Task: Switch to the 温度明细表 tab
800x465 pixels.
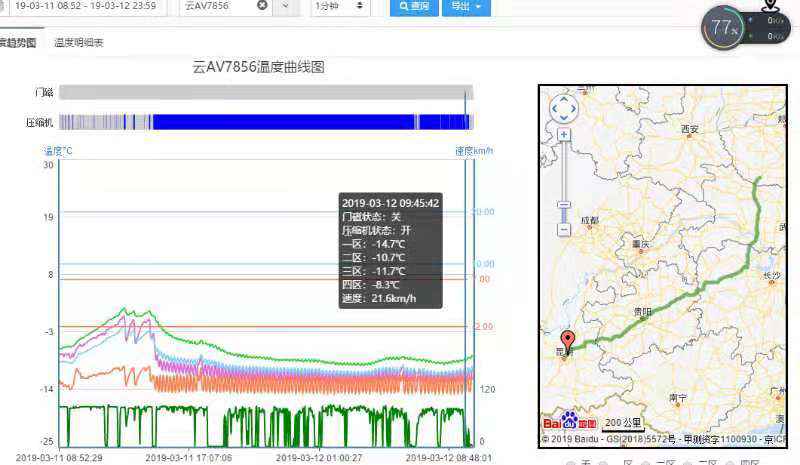Action: [x=79, y=43]
